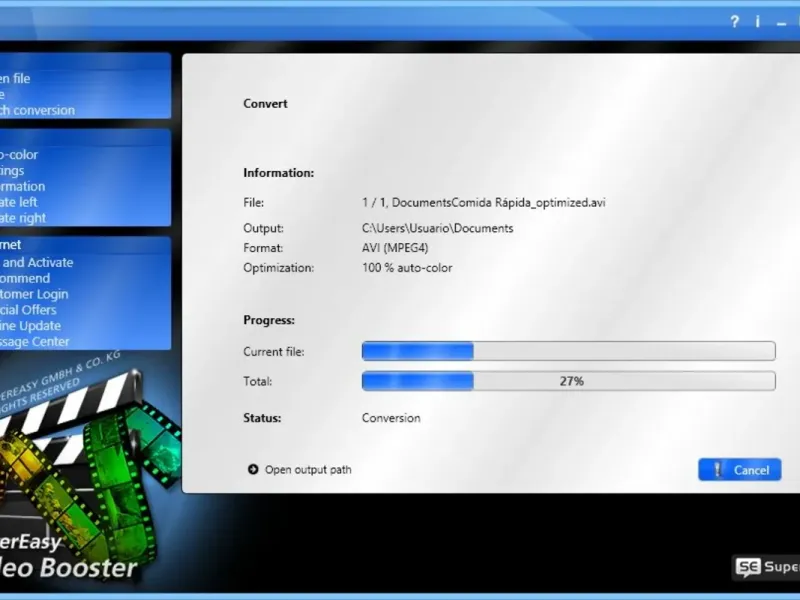The width and height of the screenshot is (800, 600).
Task: Cancel the running conversion
Action: [x=739, y=469]
